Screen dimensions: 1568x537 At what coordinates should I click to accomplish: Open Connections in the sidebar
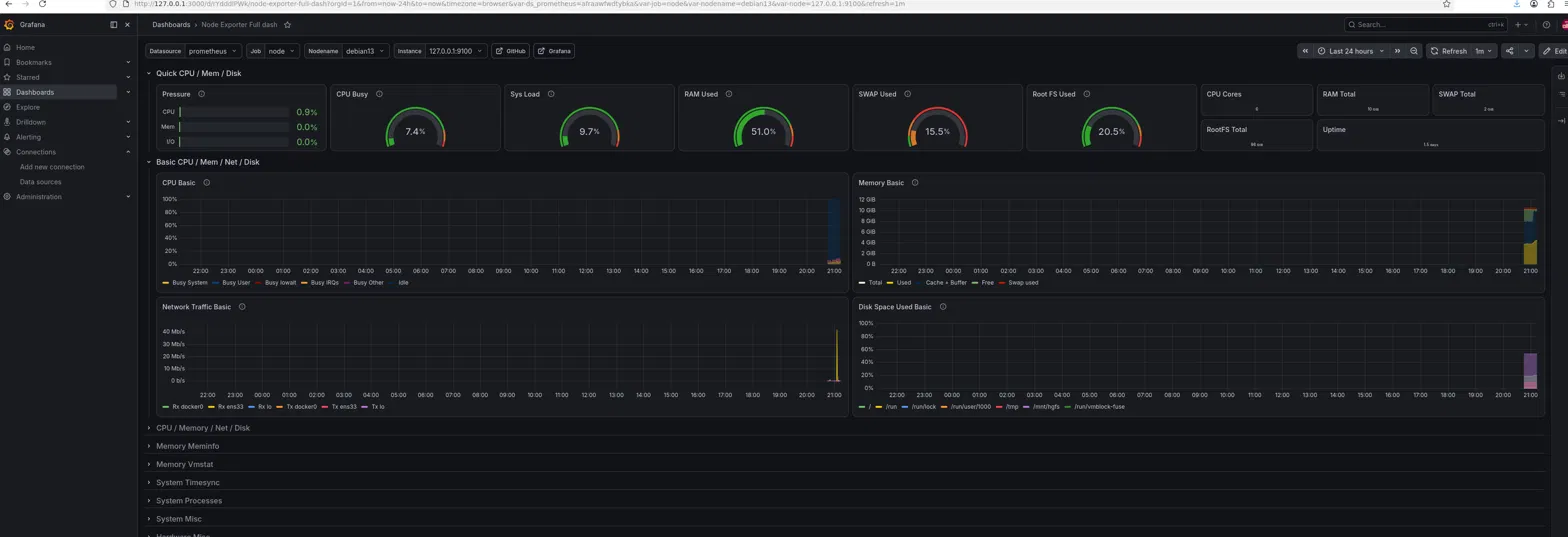coord(36,152)
